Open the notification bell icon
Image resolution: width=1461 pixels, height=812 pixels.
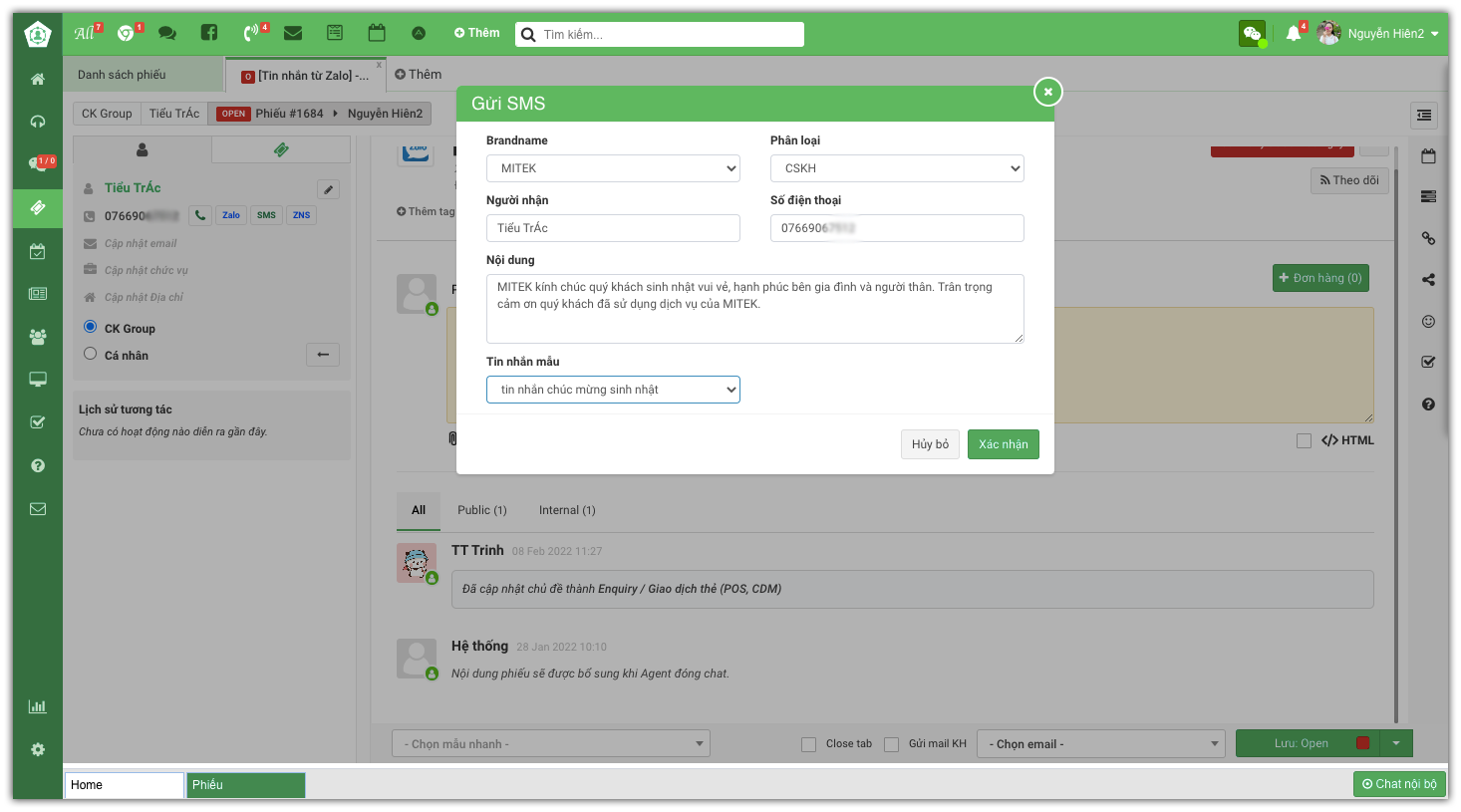click(x=1294, y=33)
